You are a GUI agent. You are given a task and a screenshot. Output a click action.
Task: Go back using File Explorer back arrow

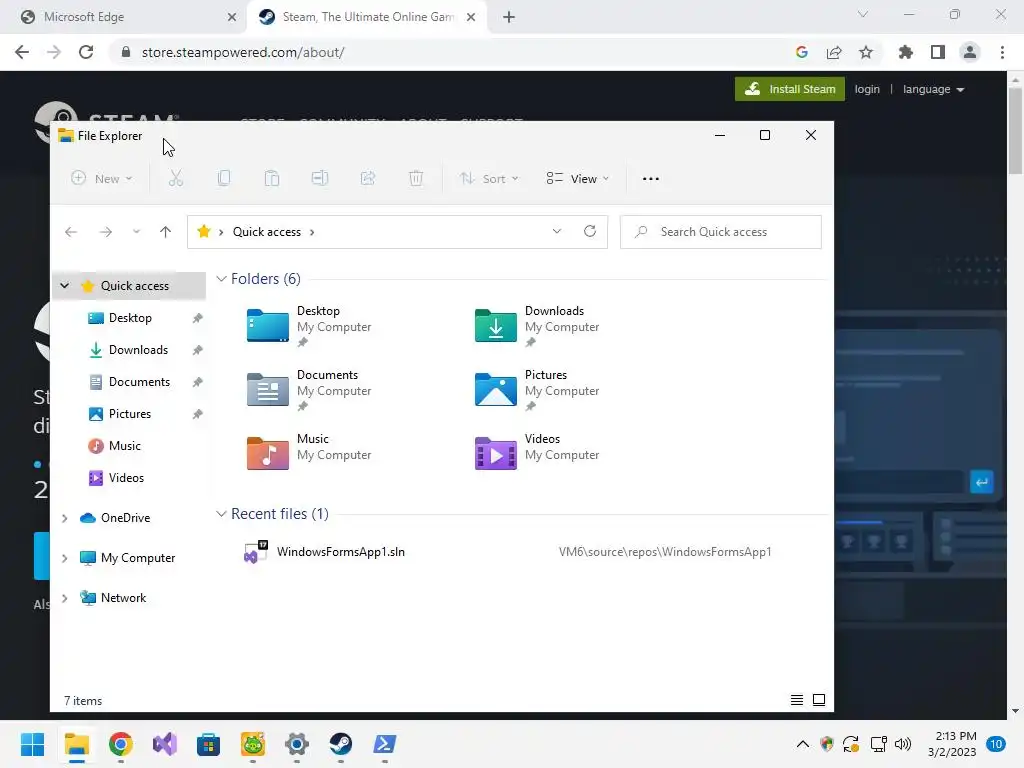click(71, 232)
